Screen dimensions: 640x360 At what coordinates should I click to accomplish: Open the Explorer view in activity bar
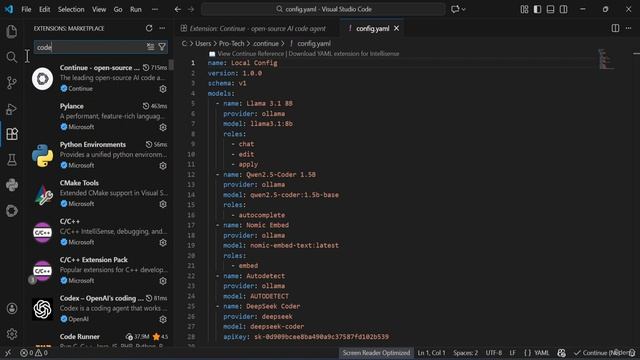pos(12,31)
